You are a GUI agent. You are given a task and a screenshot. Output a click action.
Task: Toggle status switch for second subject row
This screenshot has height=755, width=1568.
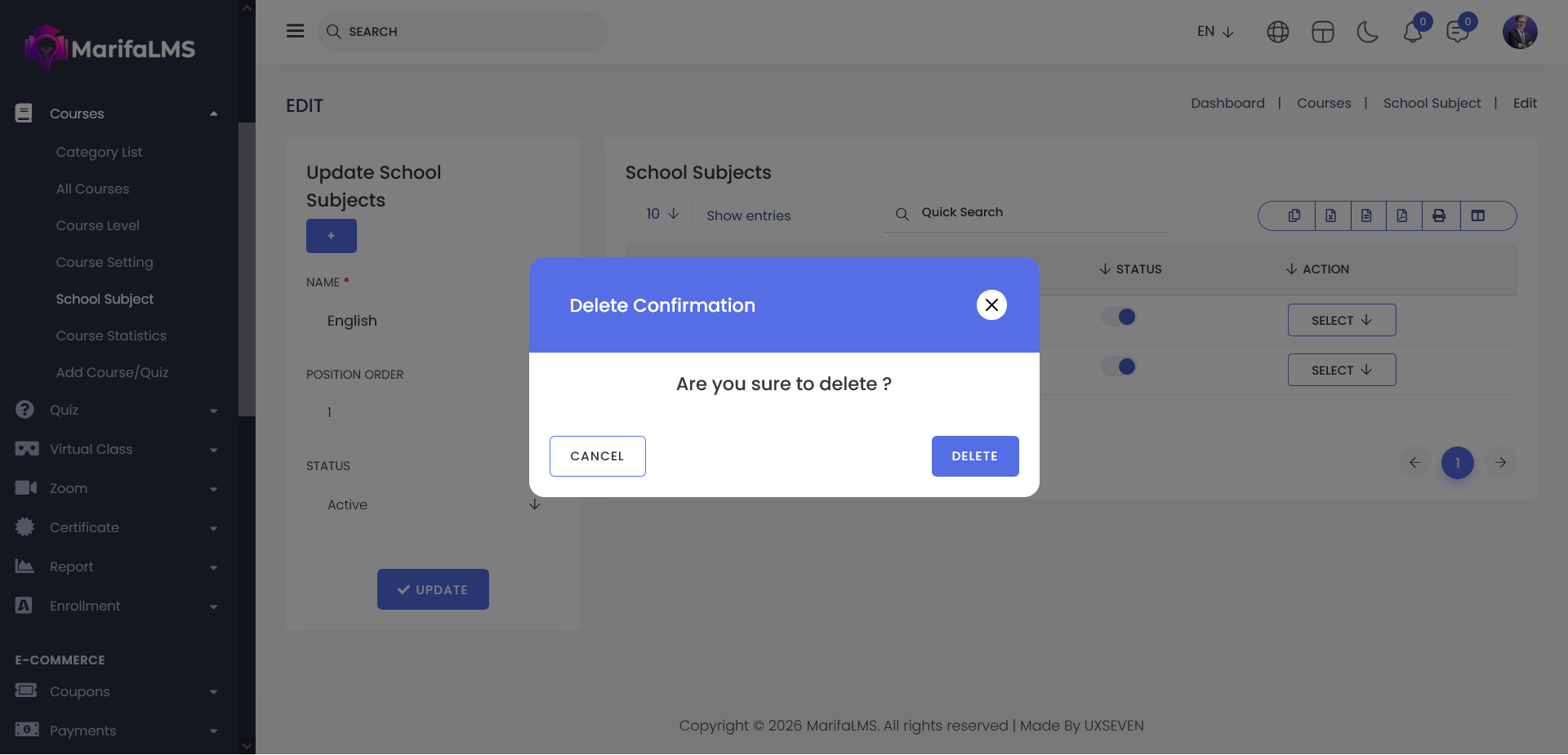tap(1119, 366)
